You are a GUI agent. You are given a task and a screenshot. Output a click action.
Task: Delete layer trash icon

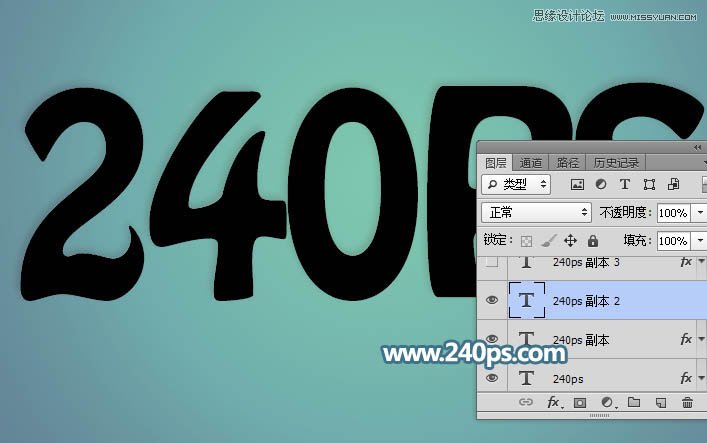tap(687, 402)
